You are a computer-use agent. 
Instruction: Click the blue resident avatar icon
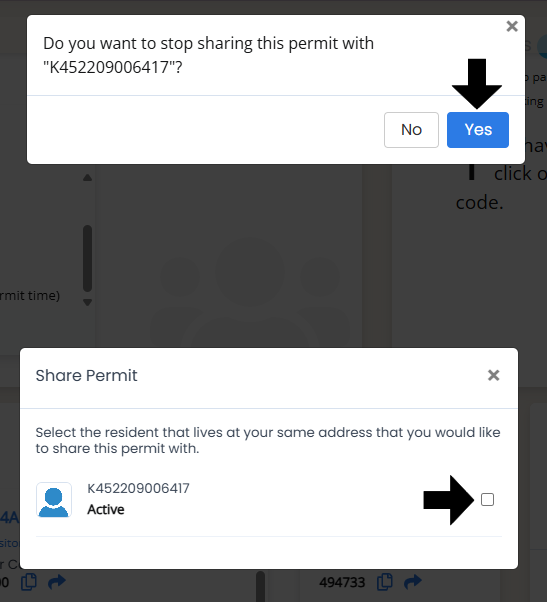click(x=54, y=500)
